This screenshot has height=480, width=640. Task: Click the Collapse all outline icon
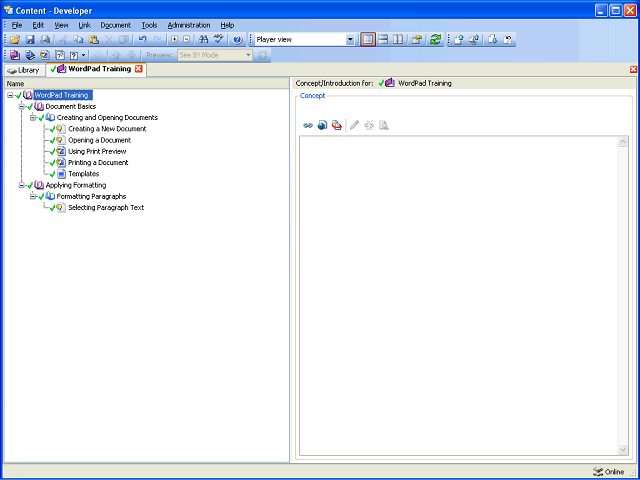pos(187,40)
